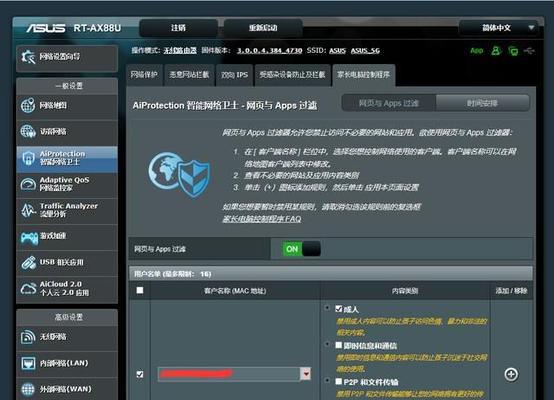
Task: Open the network setup wizard icon
Action: [28, 57]
